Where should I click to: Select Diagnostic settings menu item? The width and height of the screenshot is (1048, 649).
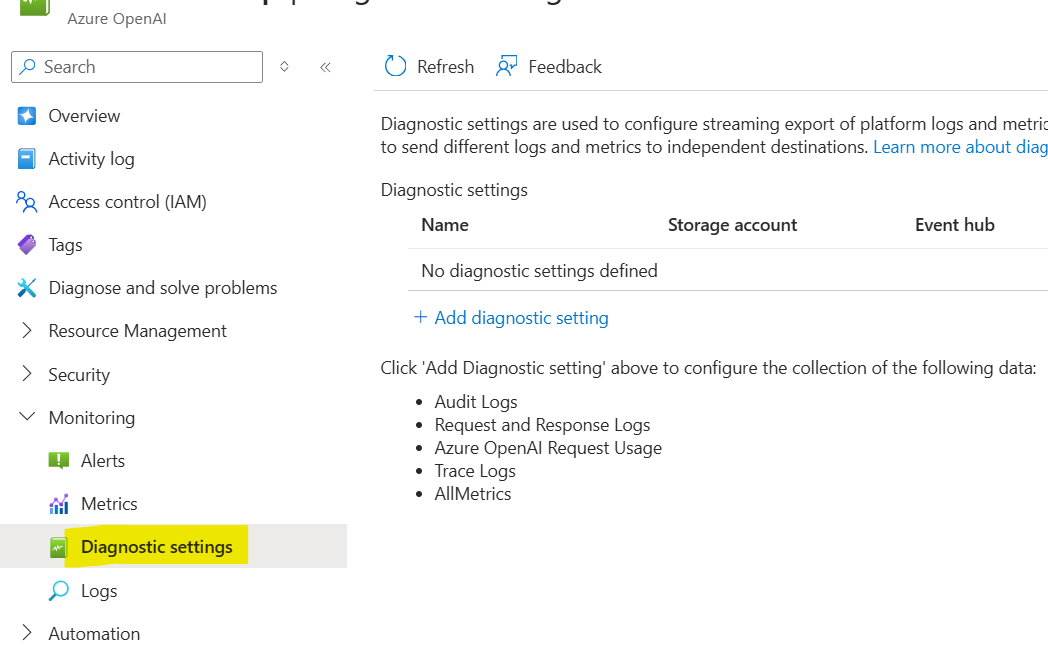[173, 547]
